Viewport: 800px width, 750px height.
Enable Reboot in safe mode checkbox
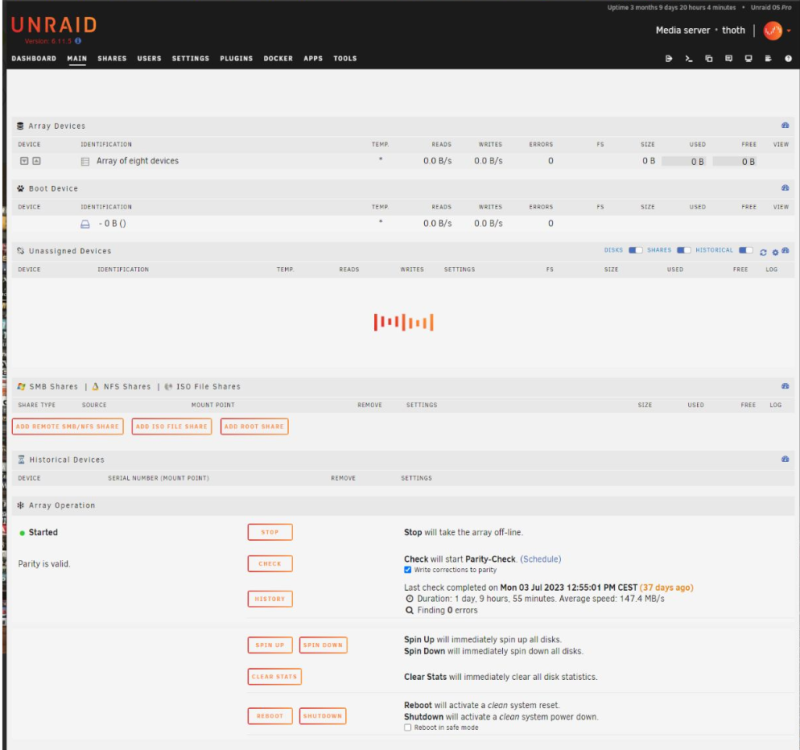[408, 728]
